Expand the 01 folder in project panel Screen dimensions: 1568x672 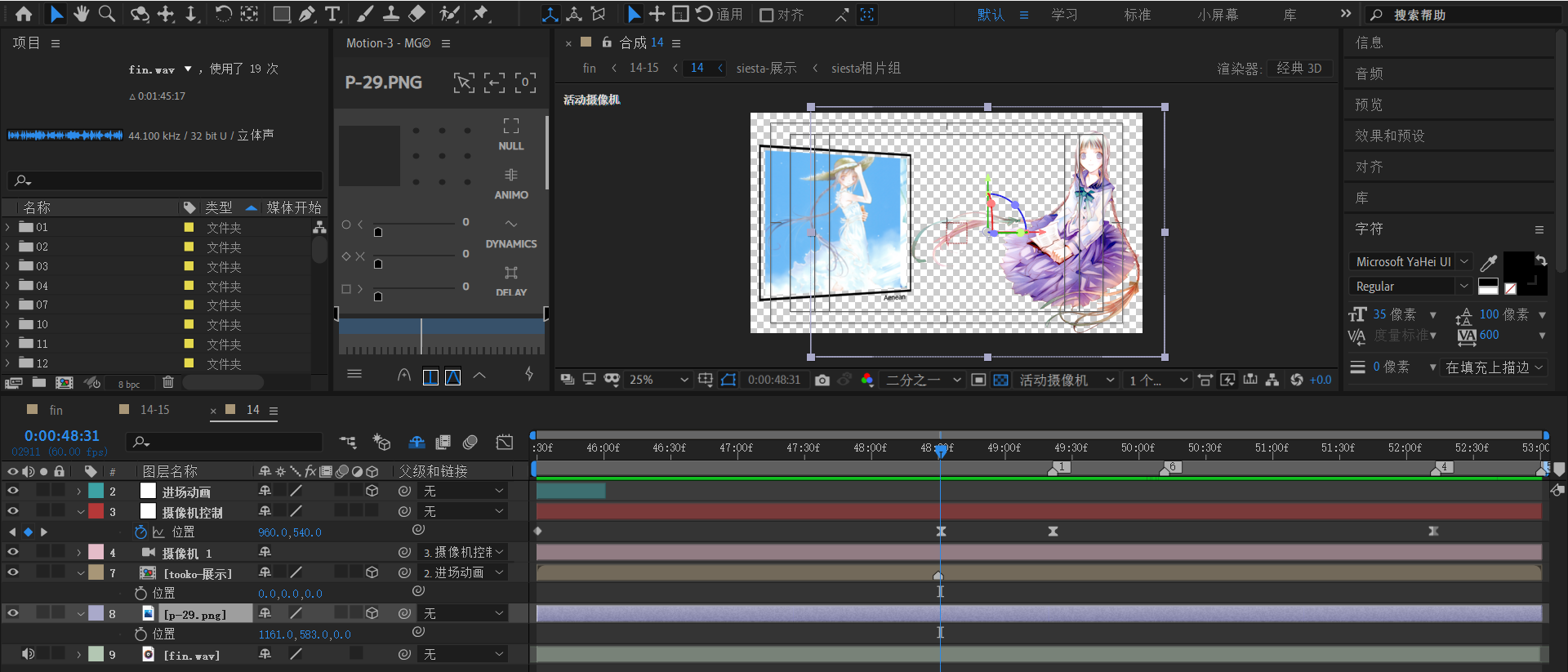pyautogui.click(x=8, y=228)
